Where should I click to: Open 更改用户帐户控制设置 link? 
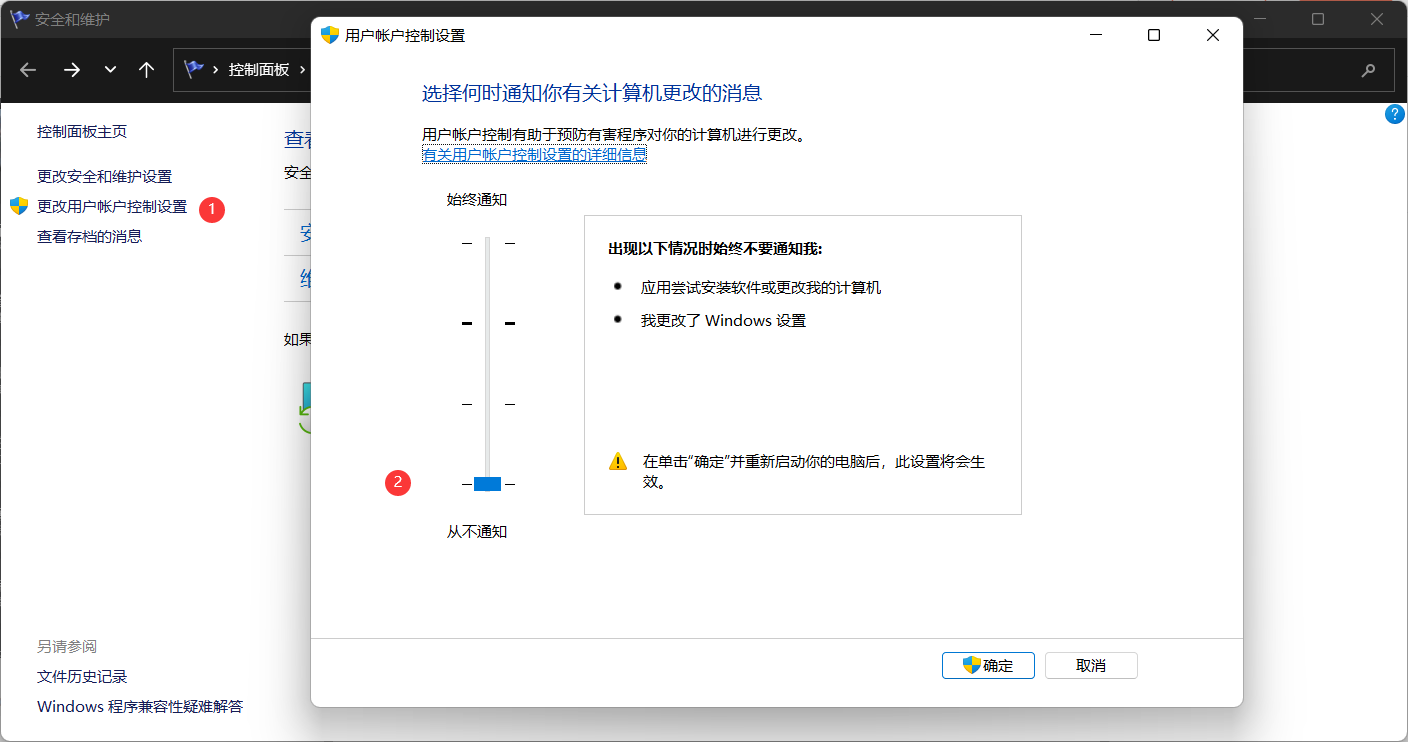pyautogui.click(x=112, y=207)
